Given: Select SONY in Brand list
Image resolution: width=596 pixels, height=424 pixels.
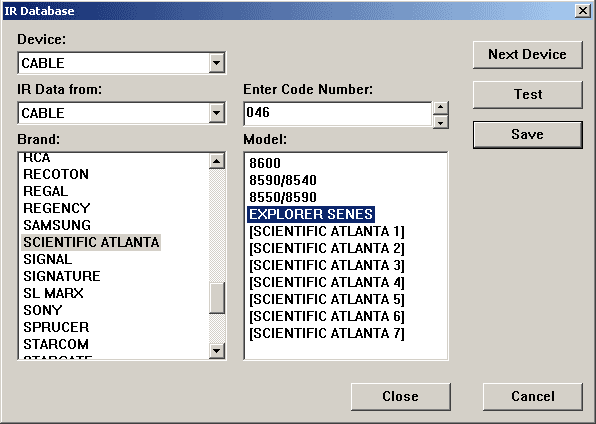Looking at the screenshot, I should point(42,310).
